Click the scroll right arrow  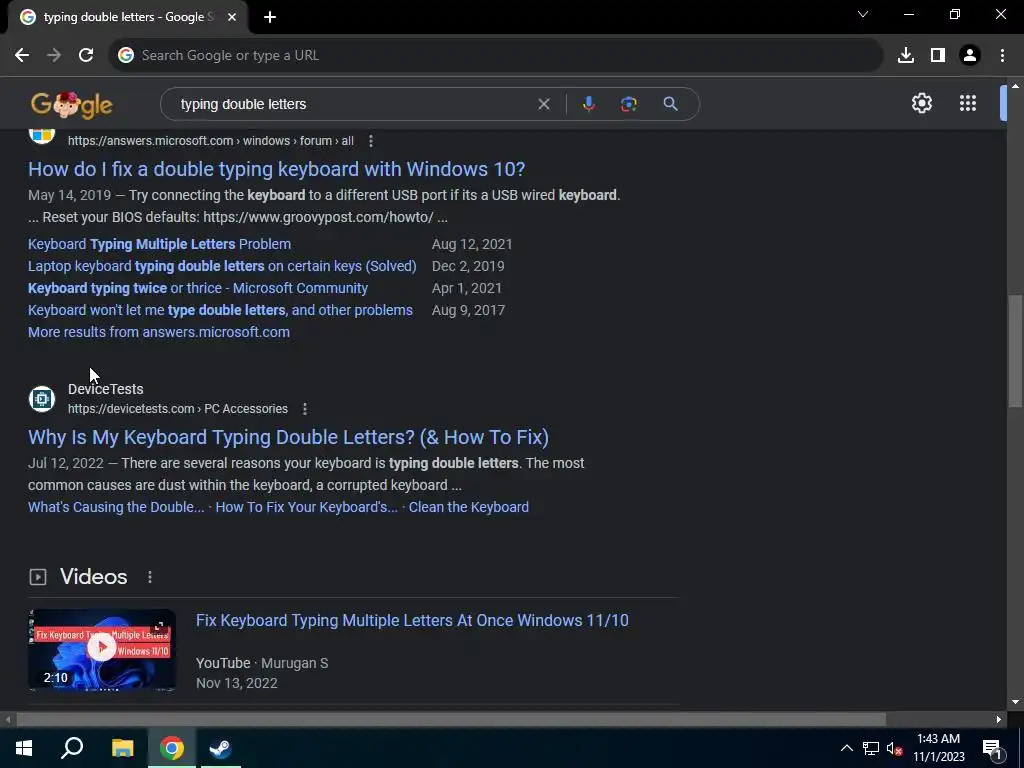(999, 720)
